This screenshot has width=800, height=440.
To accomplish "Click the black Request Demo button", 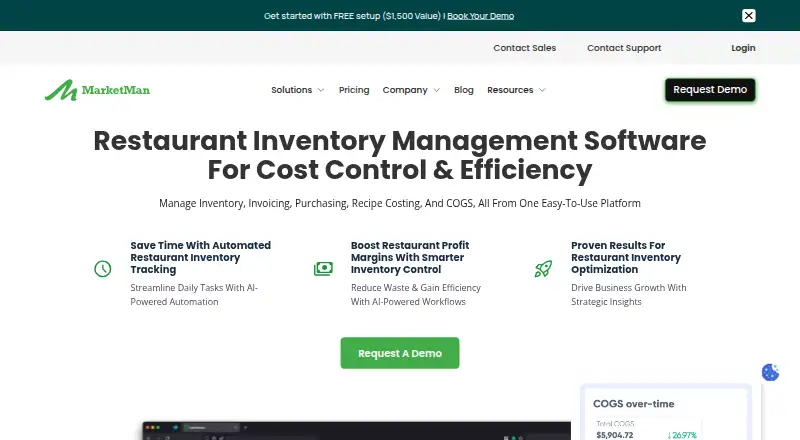I will pyautogui.click(x=710, y=90).
